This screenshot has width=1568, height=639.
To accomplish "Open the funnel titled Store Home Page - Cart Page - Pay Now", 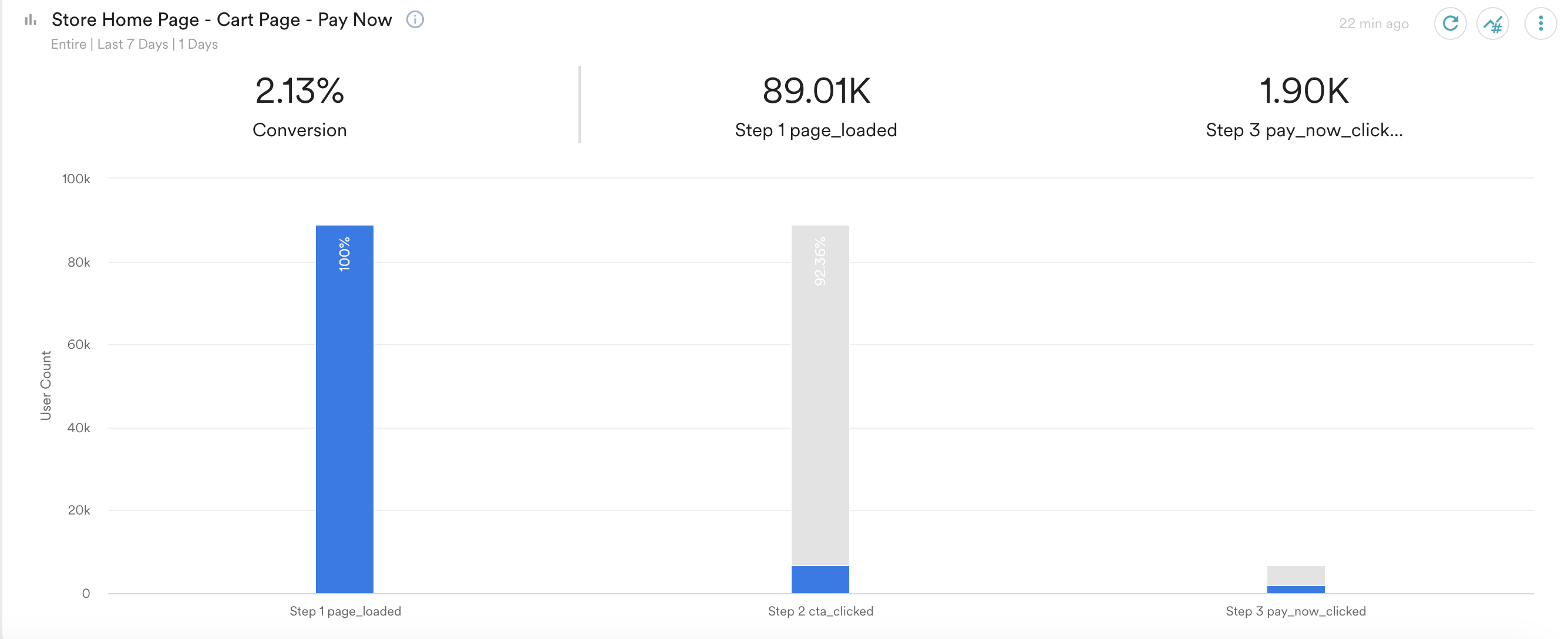I will coord(221,19).
